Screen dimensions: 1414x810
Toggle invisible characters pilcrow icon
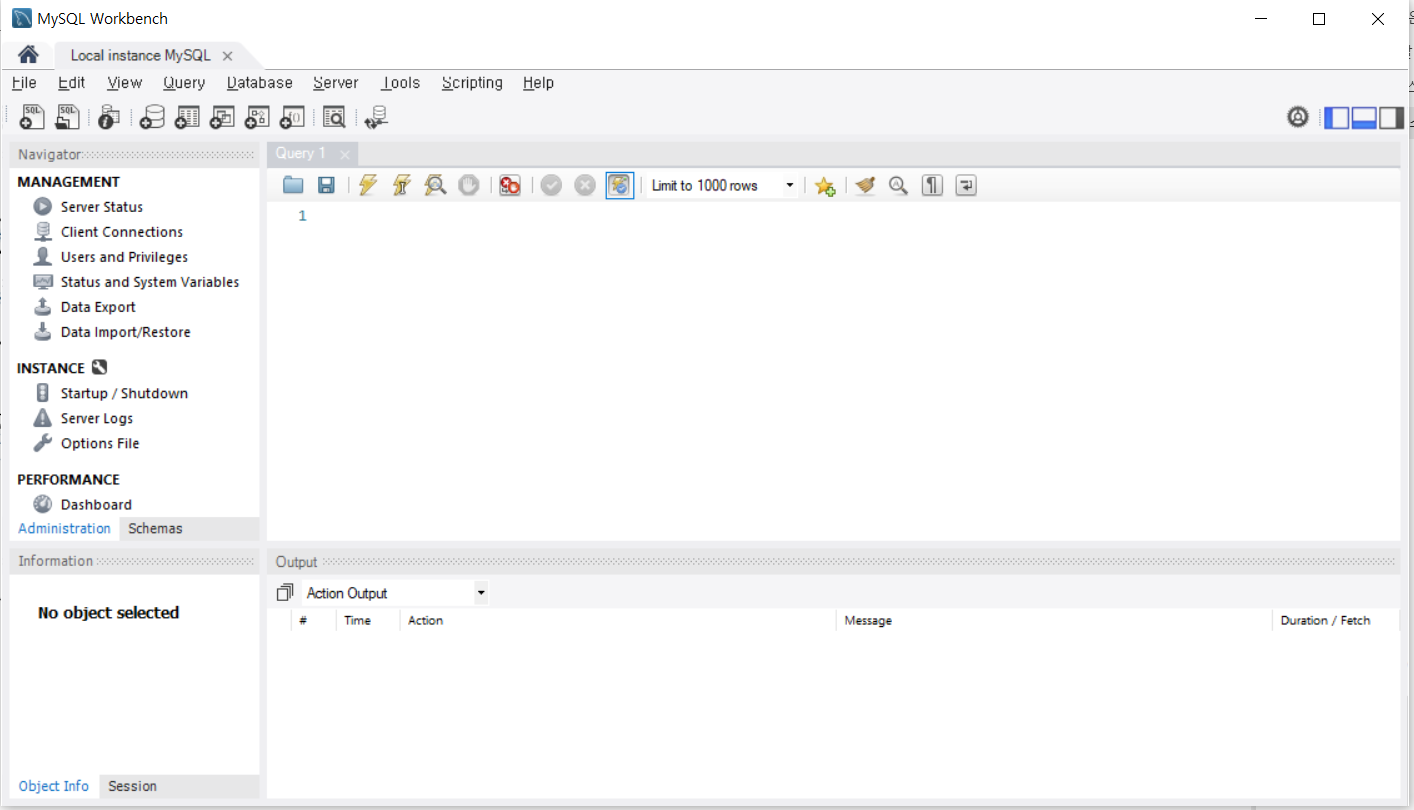pyautogui.click(x=932, y=185)
